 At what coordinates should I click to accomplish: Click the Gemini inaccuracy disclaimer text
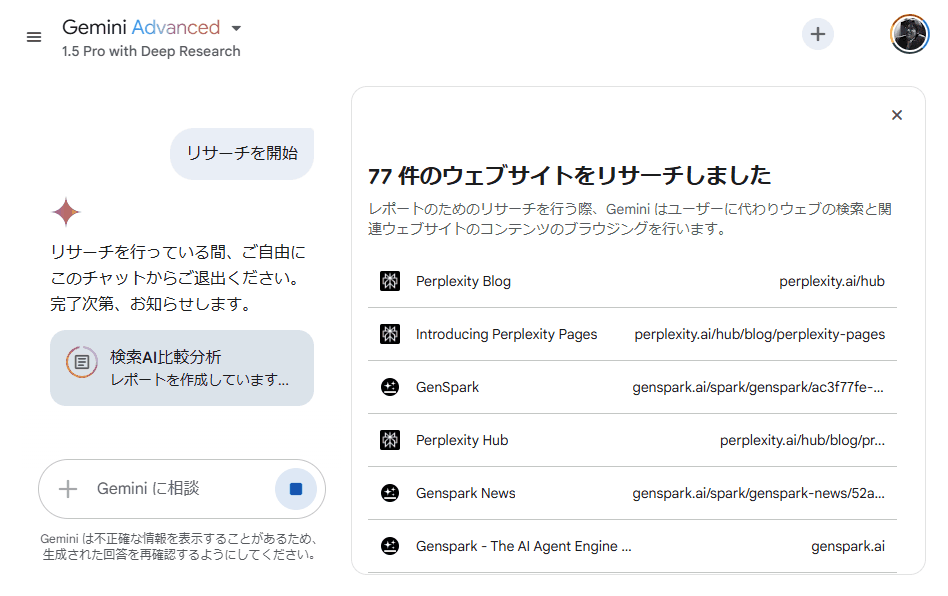(x=179, y=546)
